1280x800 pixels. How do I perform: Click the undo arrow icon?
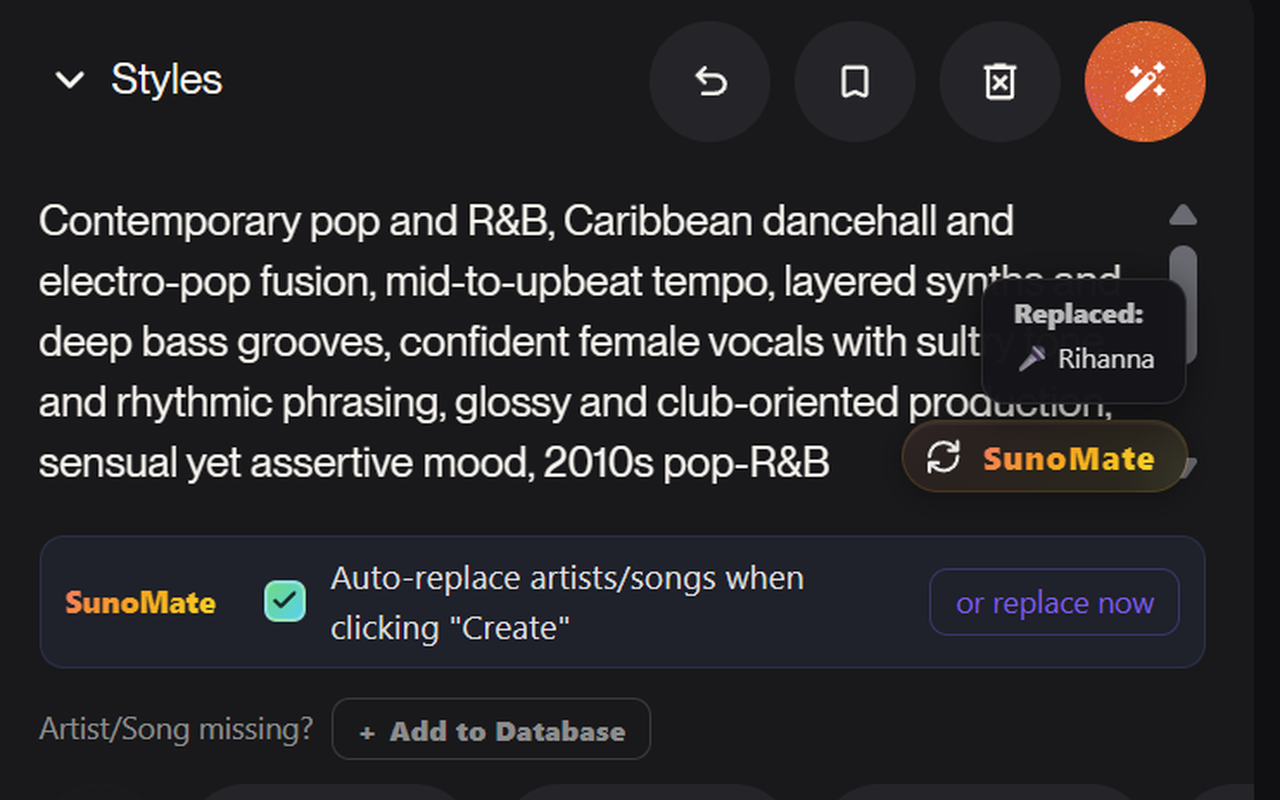[710, 82]
